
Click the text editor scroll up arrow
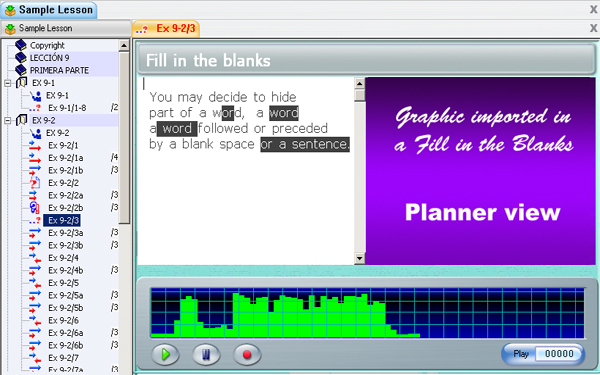[359, 83]
